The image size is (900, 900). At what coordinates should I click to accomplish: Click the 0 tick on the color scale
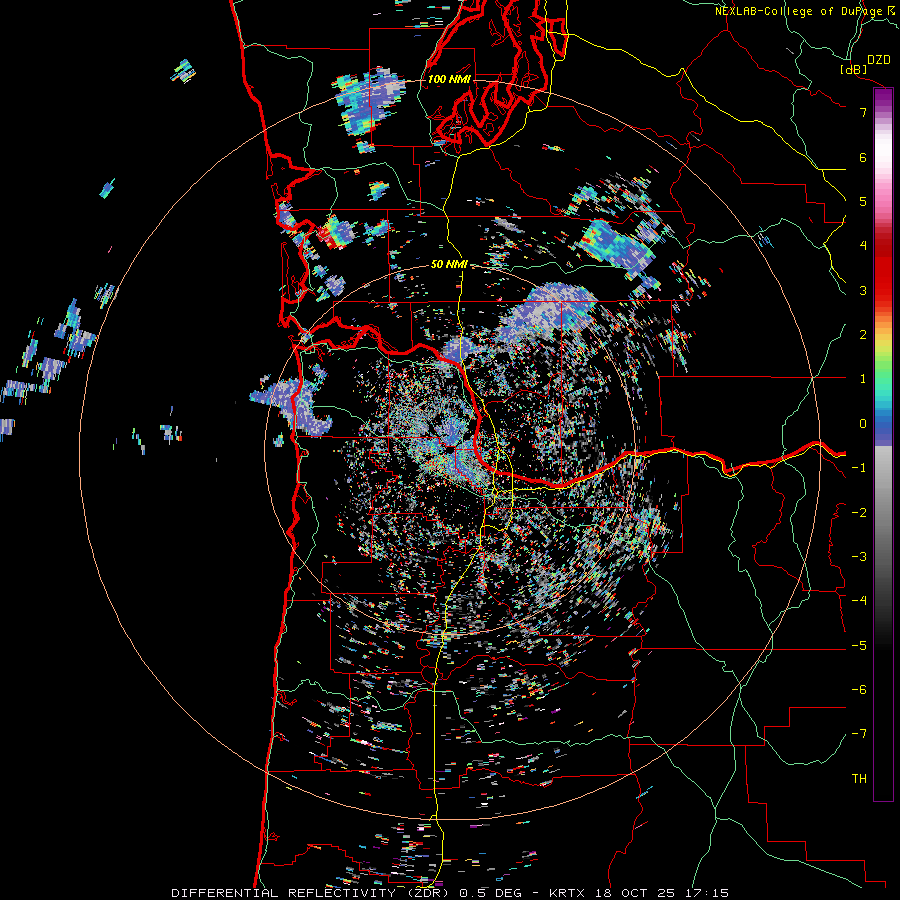click(x=863, y=424)
